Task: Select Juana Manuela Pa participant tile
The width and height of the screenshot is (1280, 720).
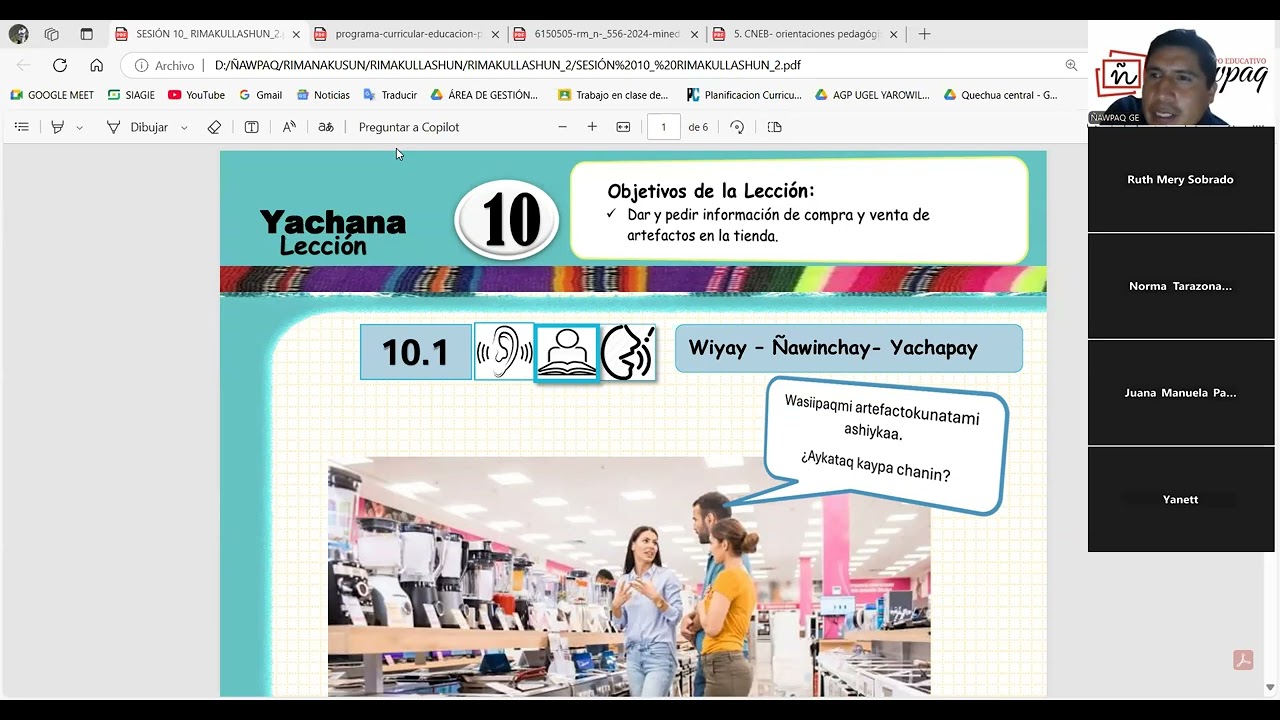Action: coord(1181,393)
